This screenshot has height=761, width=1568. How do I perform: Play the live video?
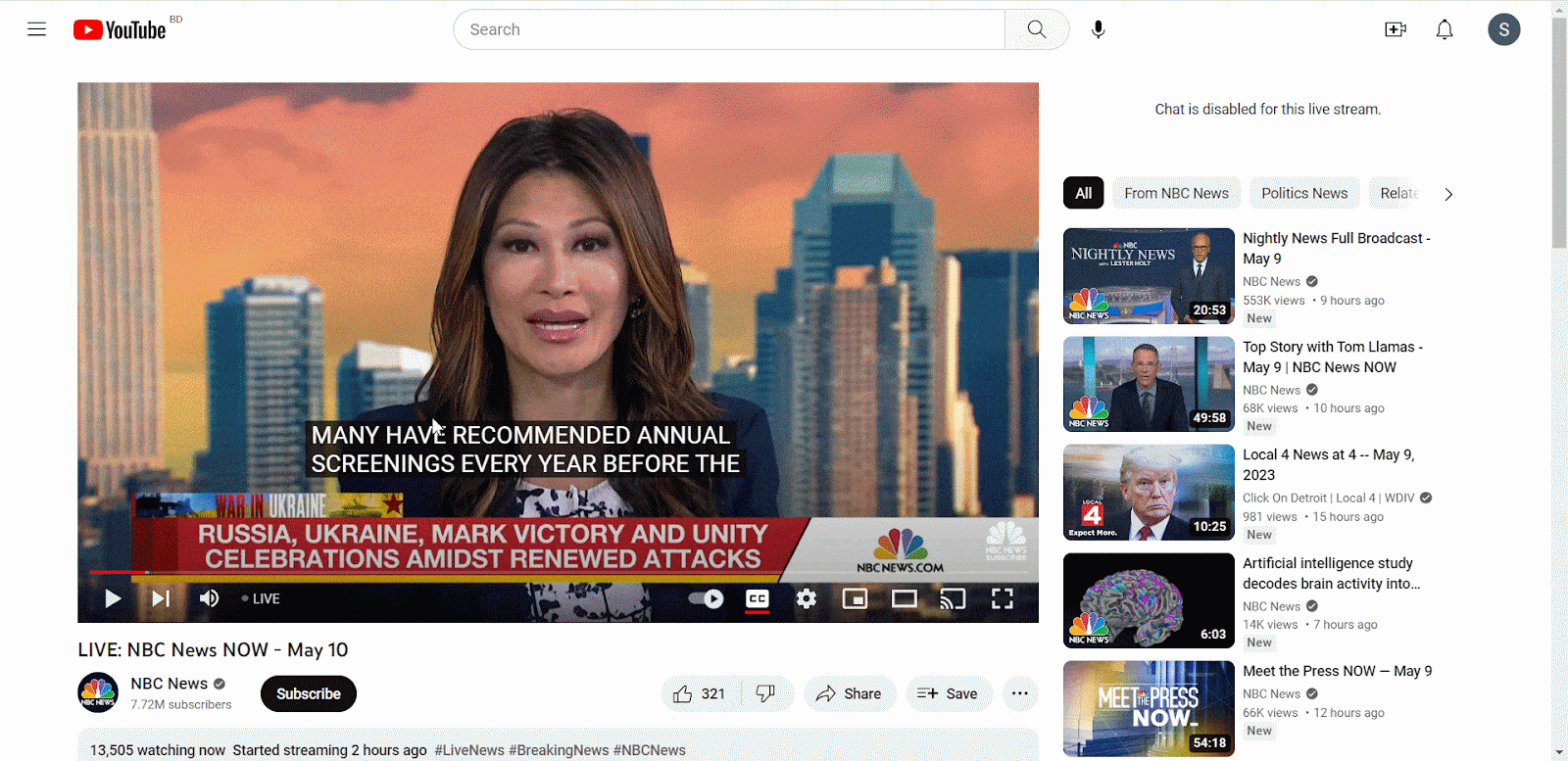coord(113,598)
